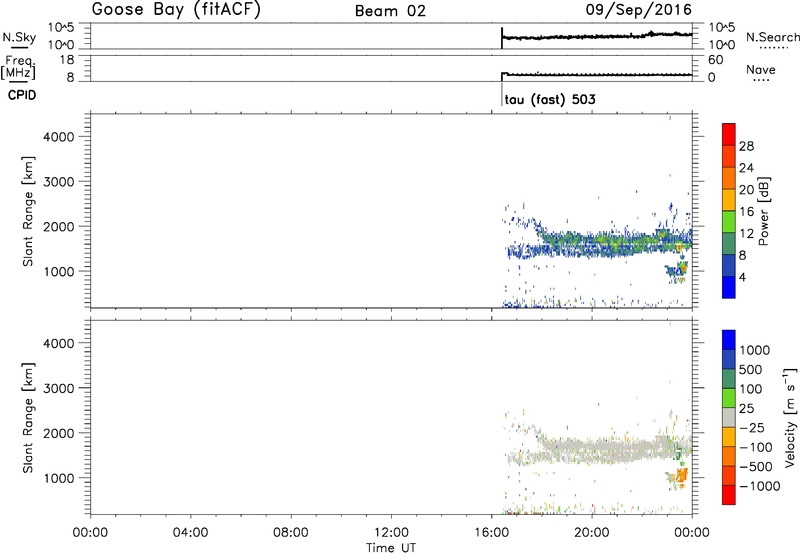Click the '20:00' time tick label
800x554 pixels.
592,533
